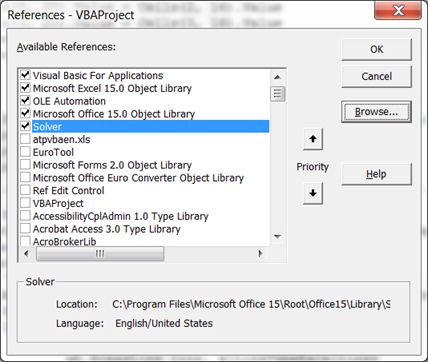Uncheck Microsoft Excel 15.0 Object Library

pos(25,88)
